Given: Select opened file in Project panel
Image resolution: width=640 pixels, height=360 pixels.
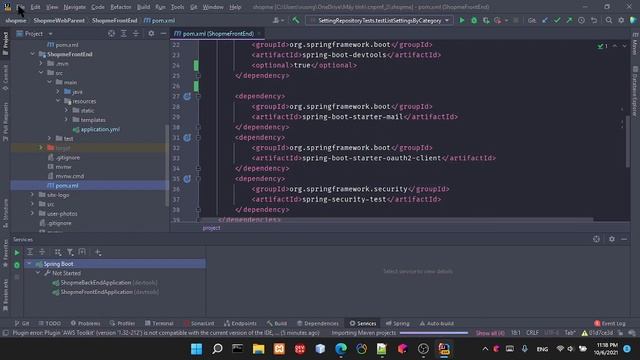Looking at the screenshot, I should (x=111, y=33).
